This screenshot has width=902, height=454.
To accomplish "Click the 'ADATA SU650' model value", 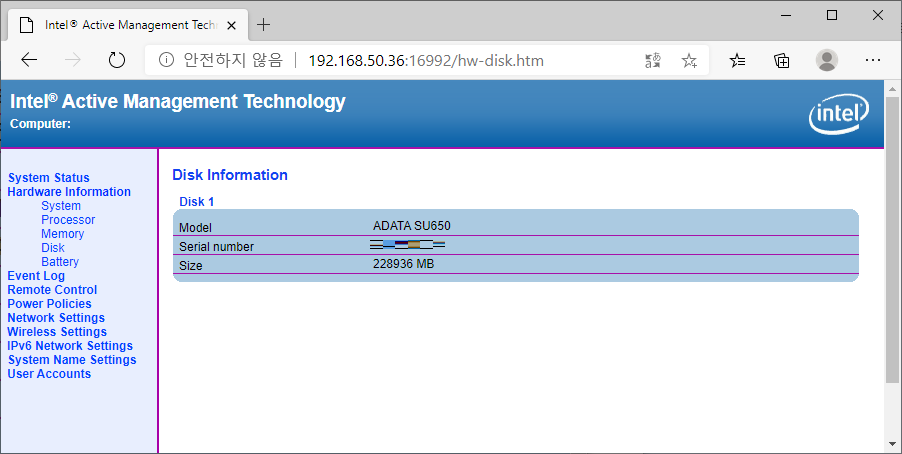I will click(411, 226).
